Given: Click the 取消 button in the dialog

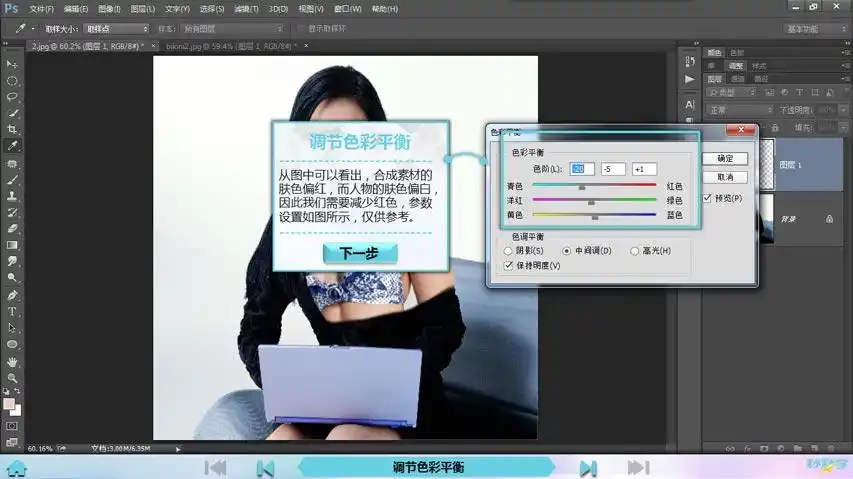Looking at the screenshot, I should (725, 177).
